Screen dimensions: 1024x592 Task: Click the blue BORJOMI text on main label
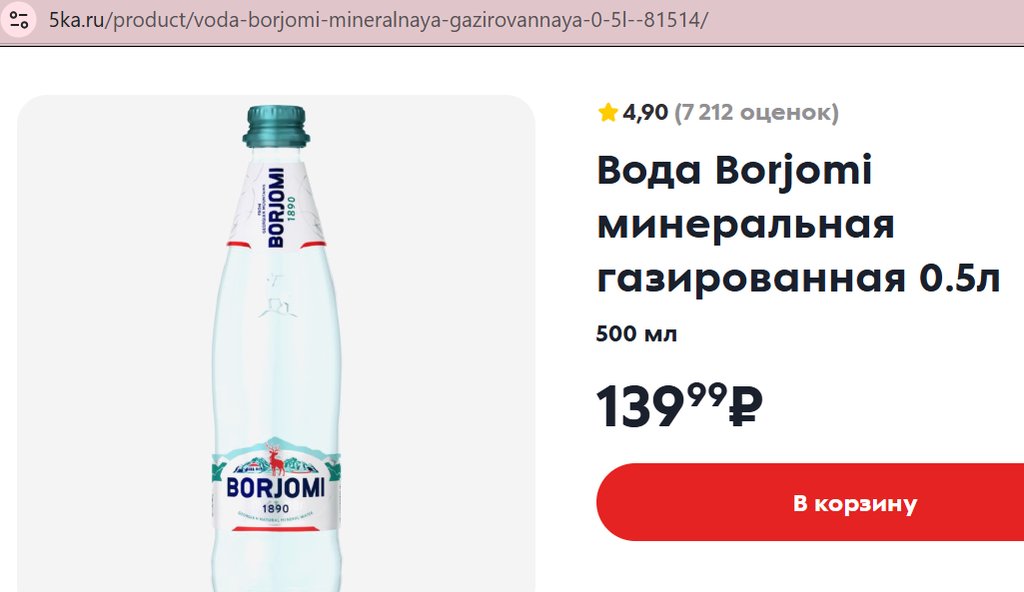click(x=276, y=488)
